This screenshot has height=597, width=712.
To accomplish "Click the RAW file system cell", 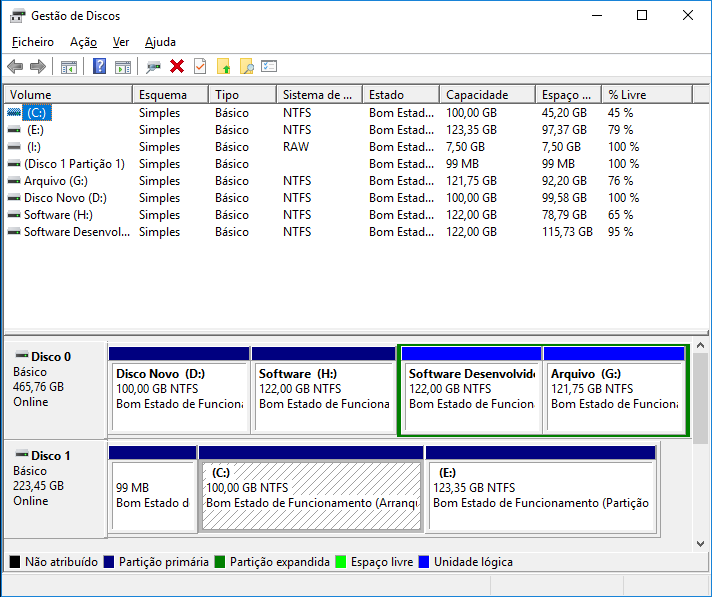I will [296, 147].
